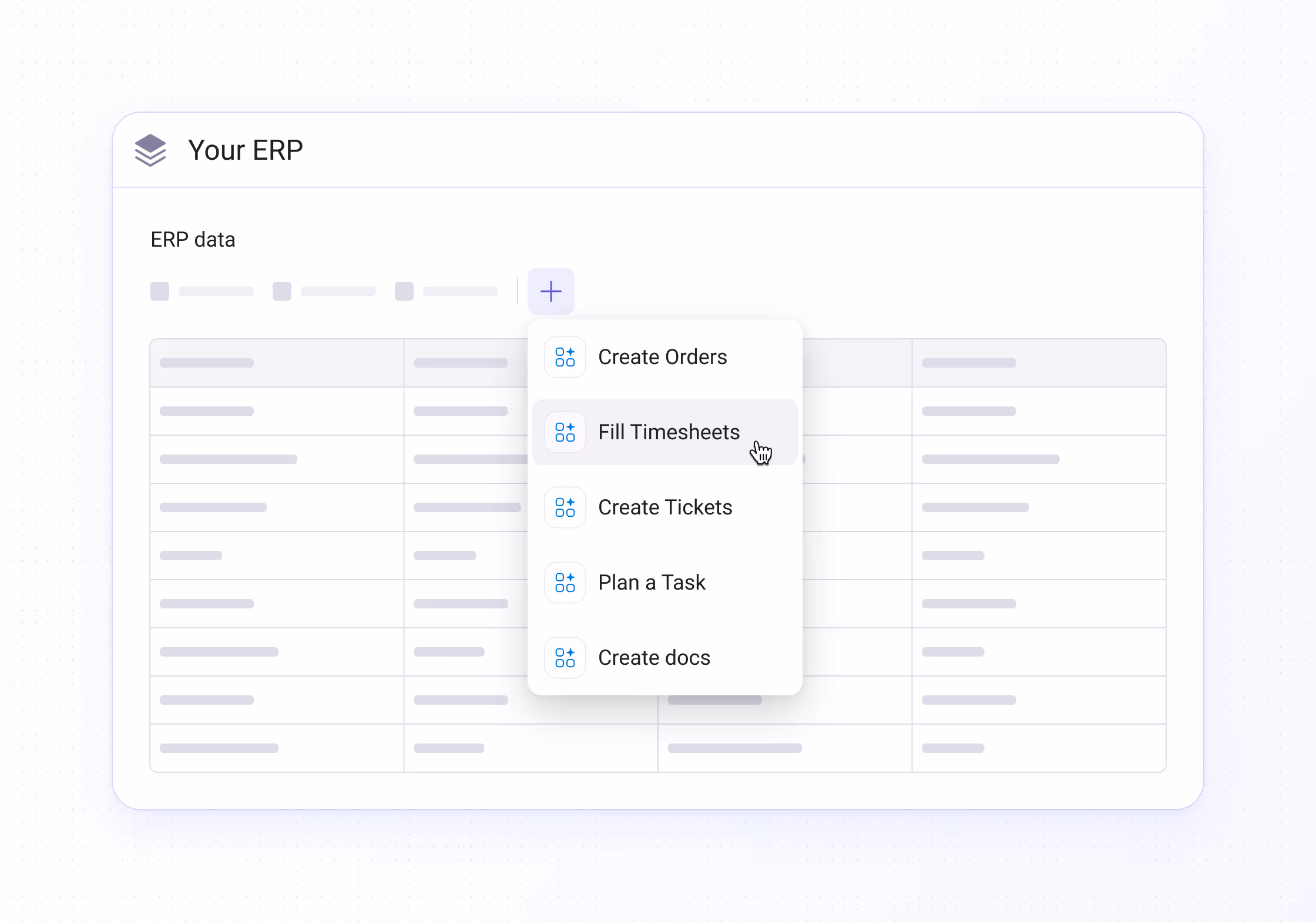
Task: Click the first column table header
Action: (x=277, y=363)
